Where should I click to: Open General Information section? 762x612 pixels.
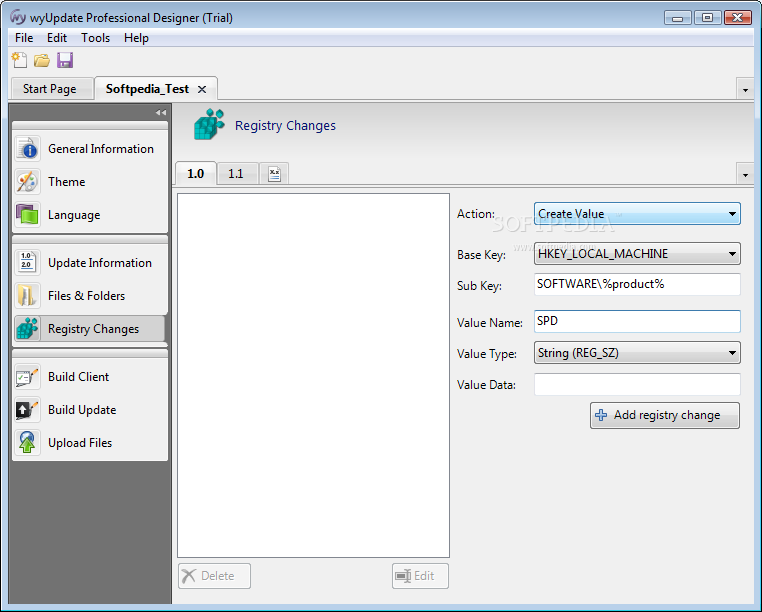(90, 149)
